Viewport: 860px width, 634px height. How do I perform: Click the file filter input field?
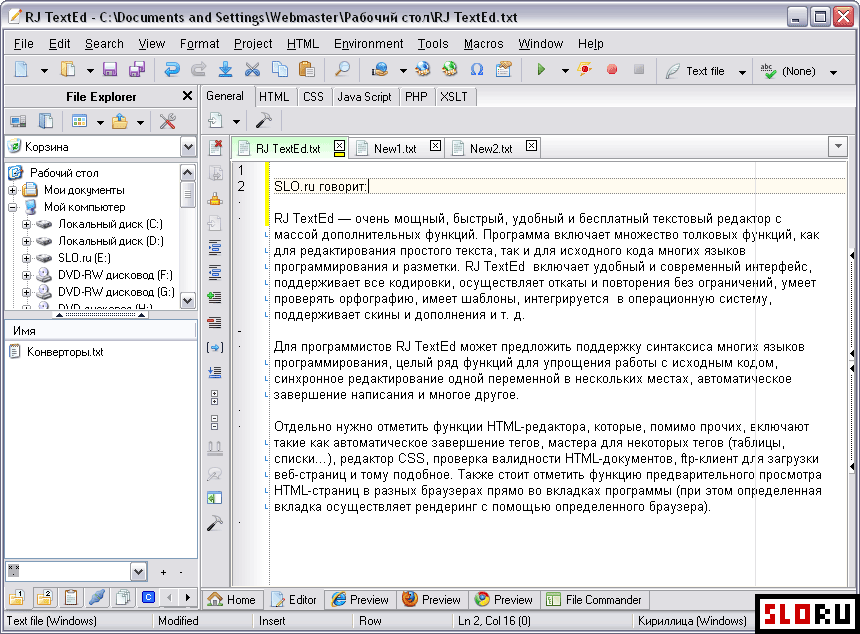pyautogui.click(x=69, y=572)
